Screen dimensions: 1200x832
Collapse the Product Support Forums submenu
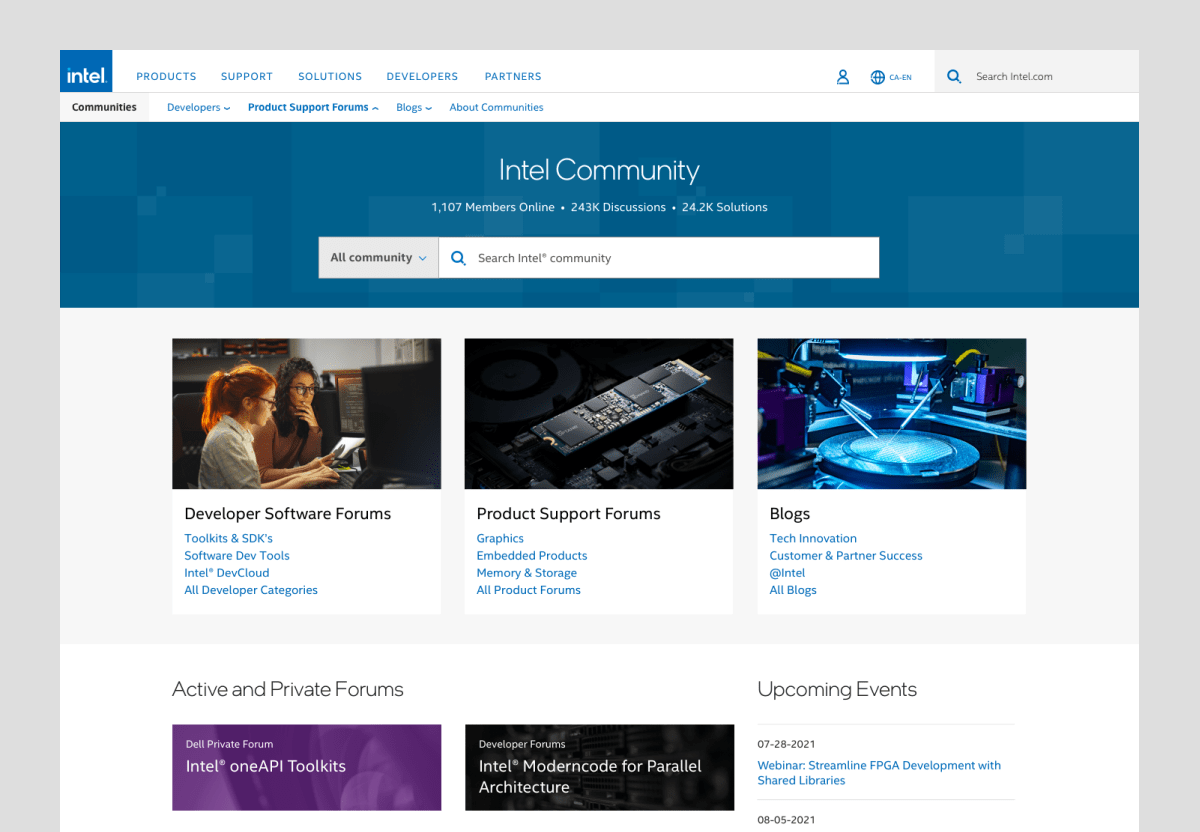click(x=313, y=107)
